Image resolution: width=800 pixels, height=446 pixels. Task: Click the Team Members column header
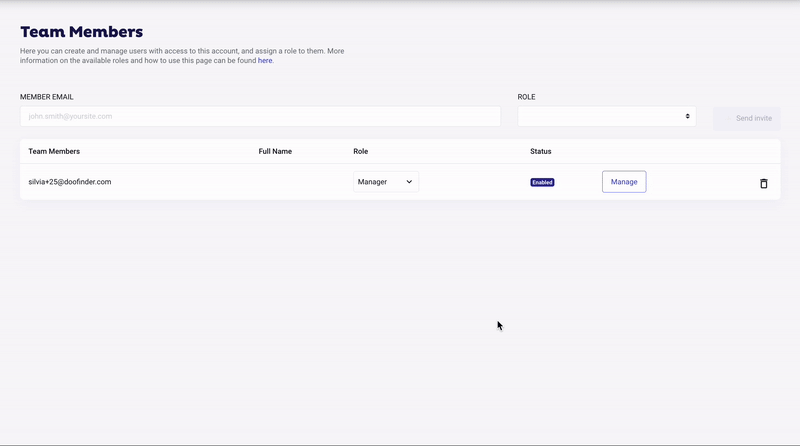pos(54,151)
